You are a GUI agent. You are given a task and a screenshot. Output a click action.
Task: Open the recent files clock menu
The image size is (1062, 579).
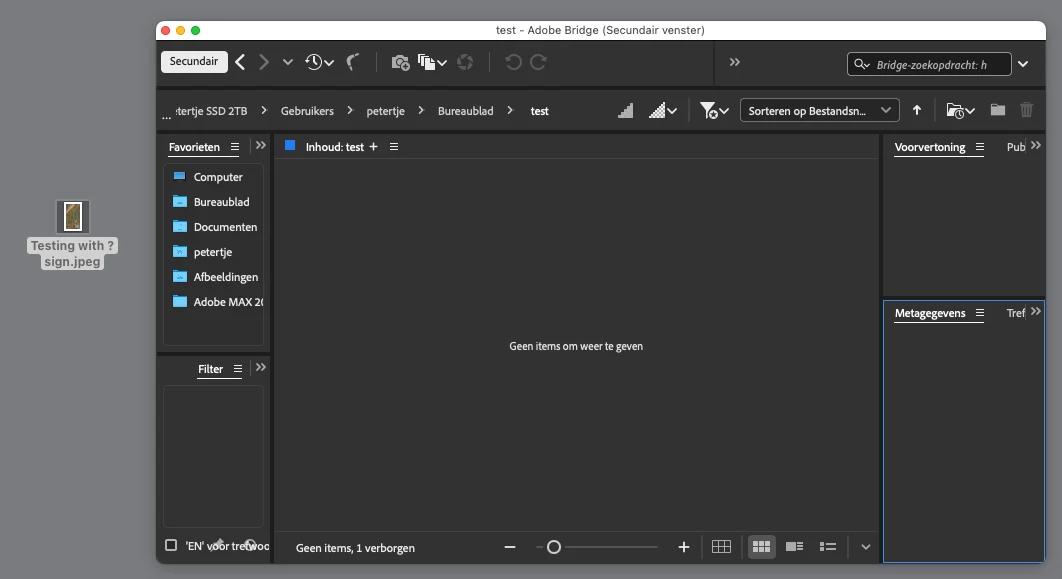[319, 62]
